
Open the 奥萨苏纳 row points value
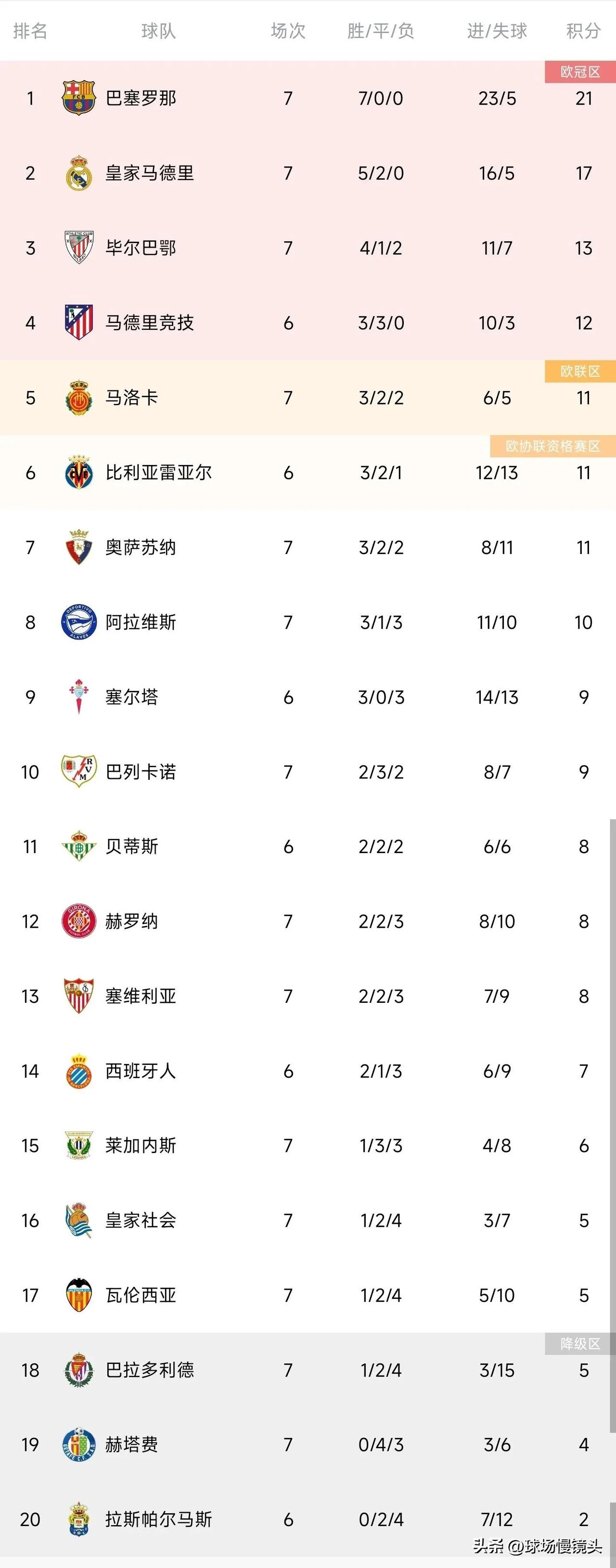583,547
